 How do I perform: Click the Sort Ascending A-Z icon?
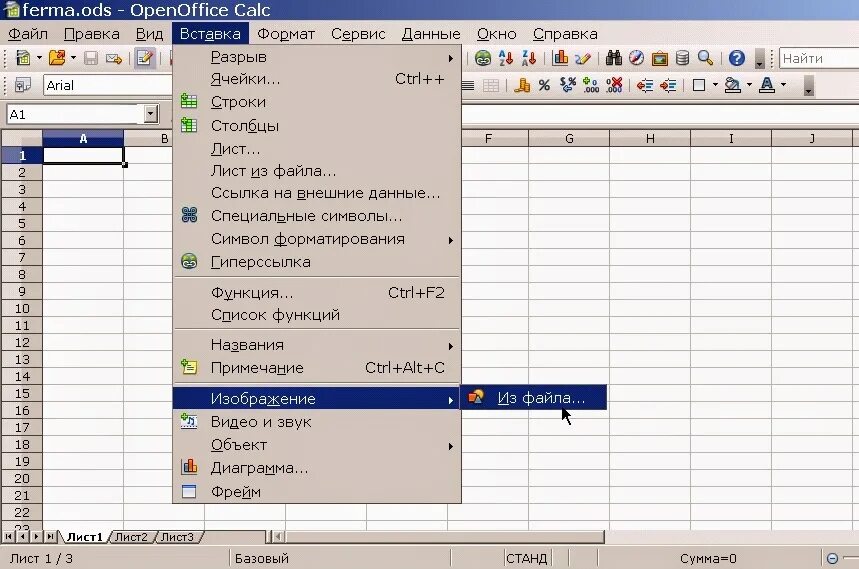pyautogui.click(x=506, y=58)
